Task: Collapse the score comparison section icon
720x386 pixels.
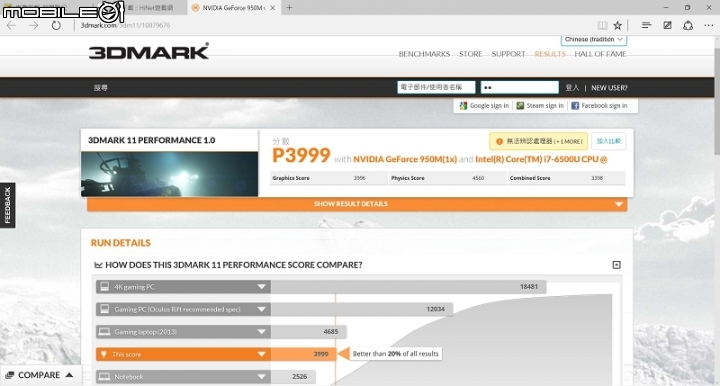Action: click(x=617, y=265)
